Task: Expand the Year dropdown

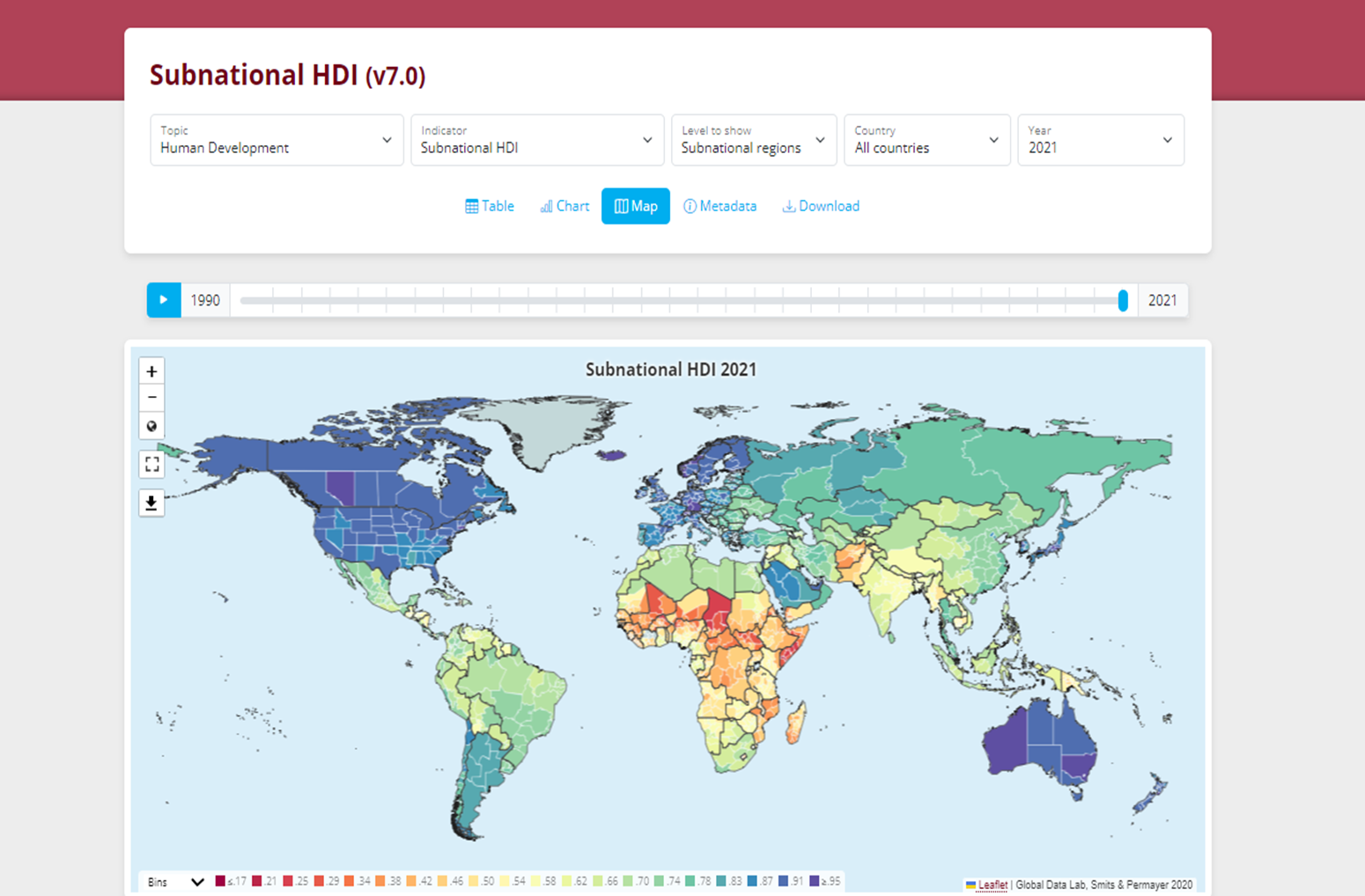Action: (1101, 140)
